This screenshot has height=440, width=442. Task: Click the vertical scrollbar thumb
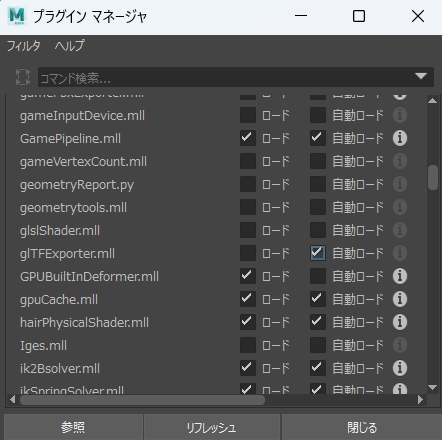pos(433,177)
